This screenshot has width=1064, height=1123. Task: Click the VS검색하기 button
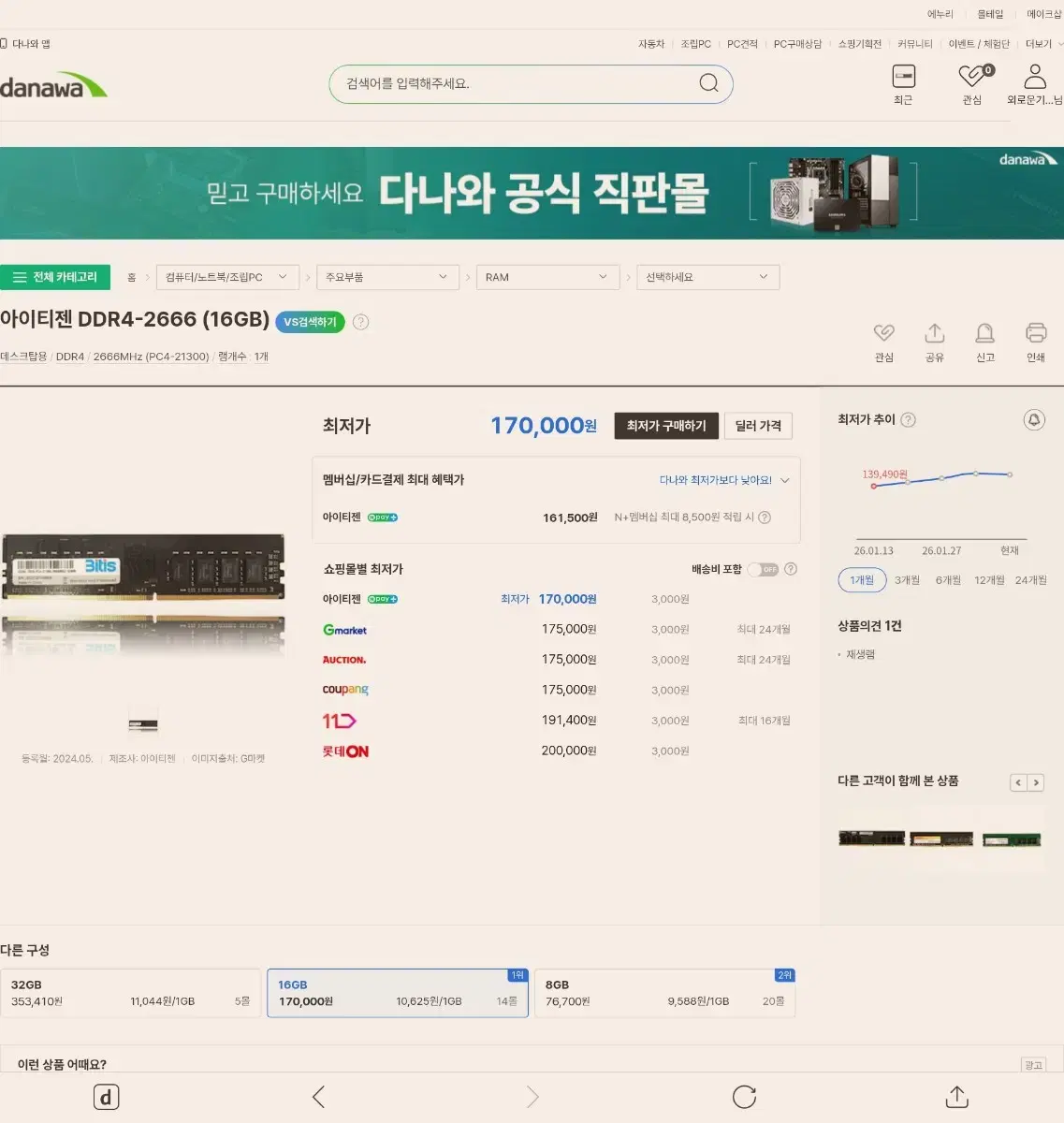[311, 322]
